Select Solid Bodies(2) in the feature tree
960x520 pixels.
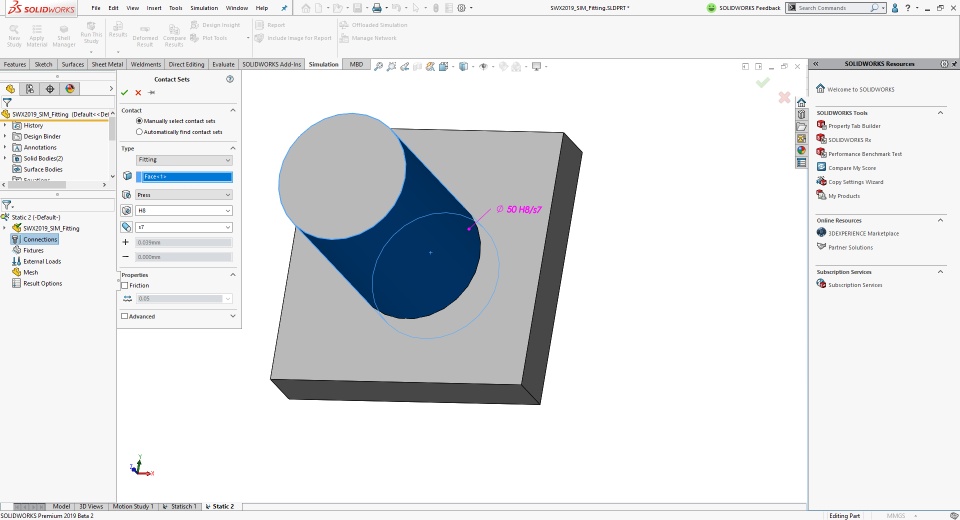pos(43,159)
